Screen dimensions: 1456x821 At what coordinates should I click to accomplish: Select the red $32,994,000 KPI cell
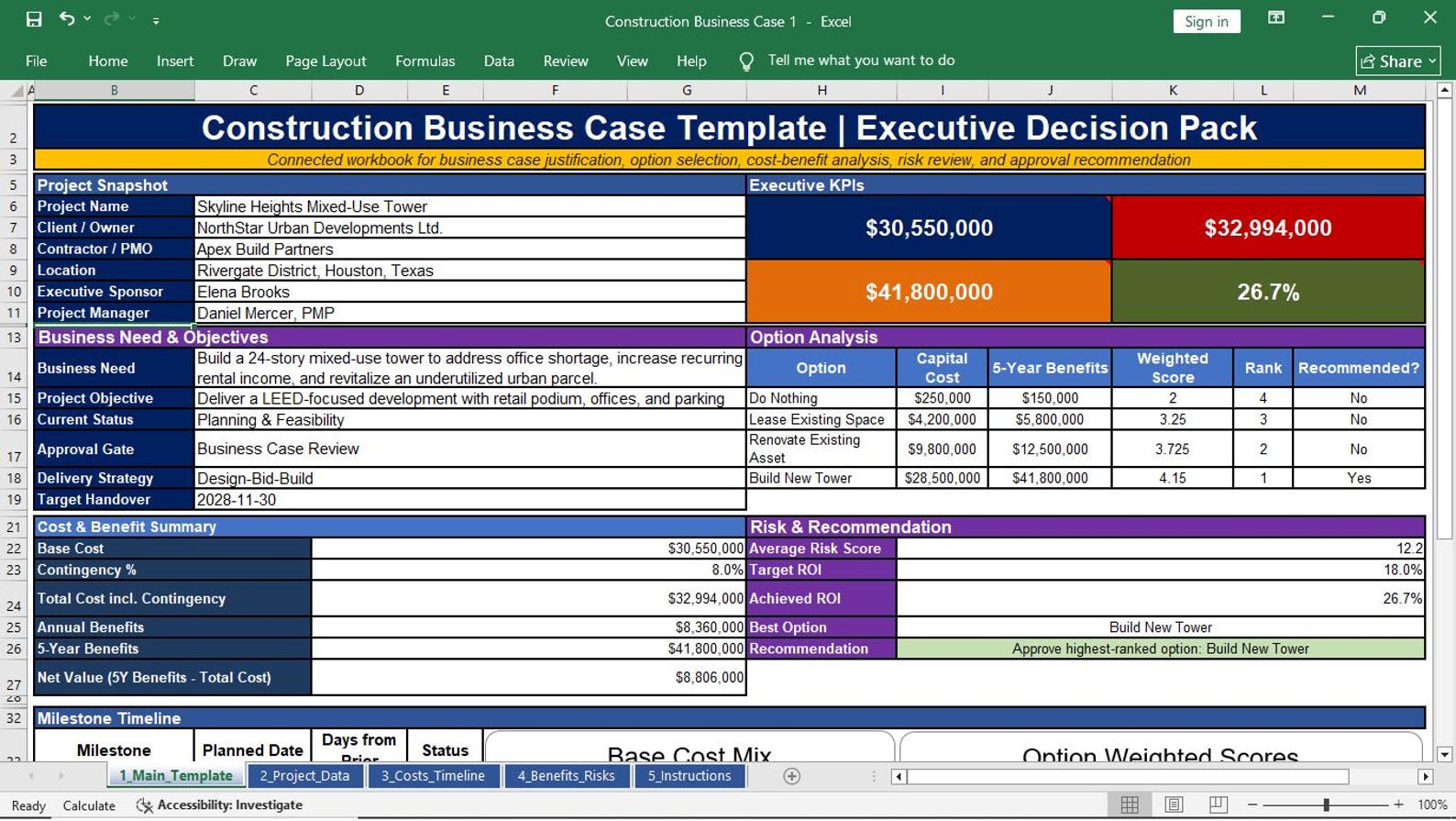tap(1268, 227)
